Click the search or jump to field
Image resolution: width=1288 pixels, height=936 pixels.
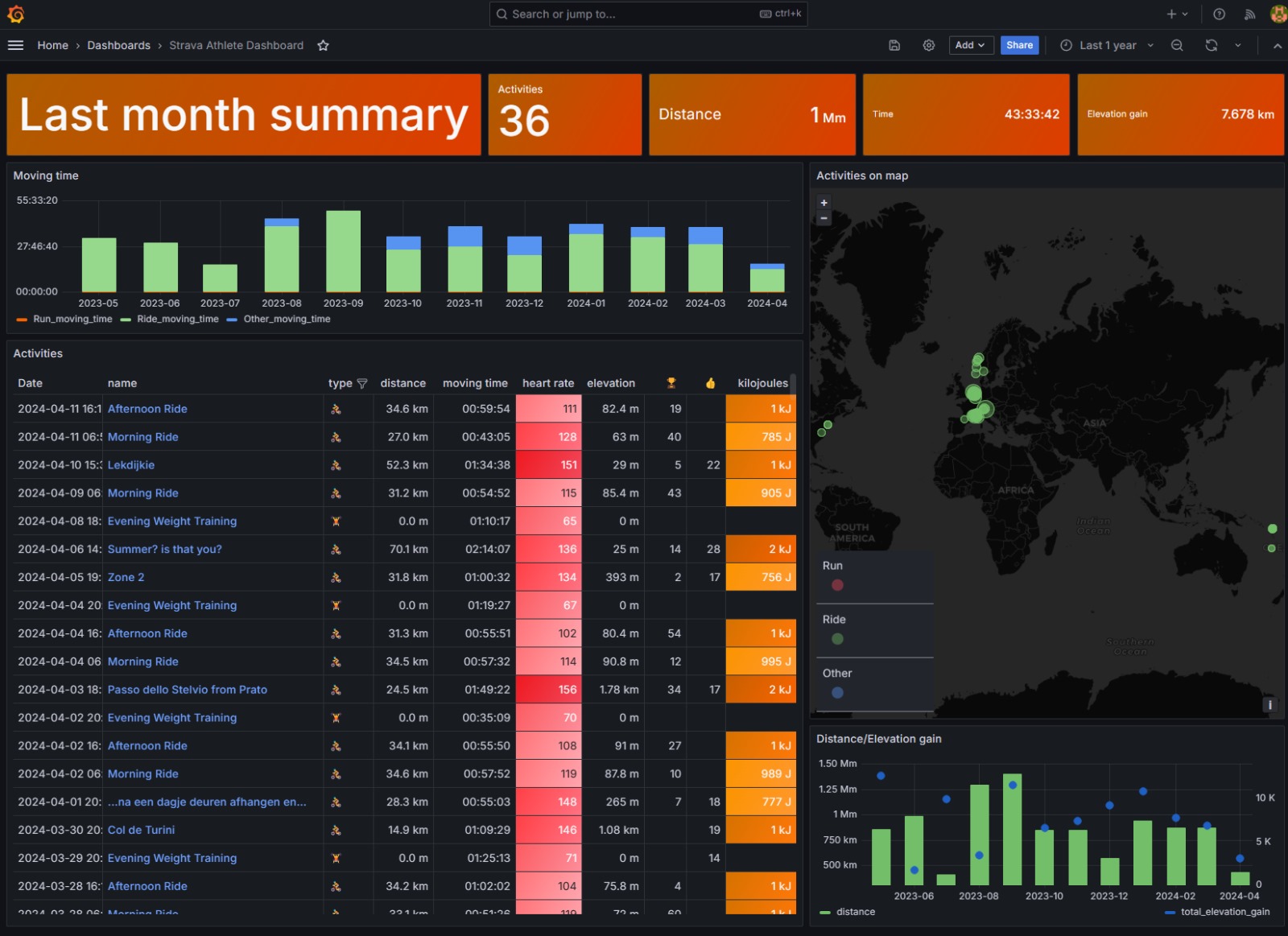point(648,14)
